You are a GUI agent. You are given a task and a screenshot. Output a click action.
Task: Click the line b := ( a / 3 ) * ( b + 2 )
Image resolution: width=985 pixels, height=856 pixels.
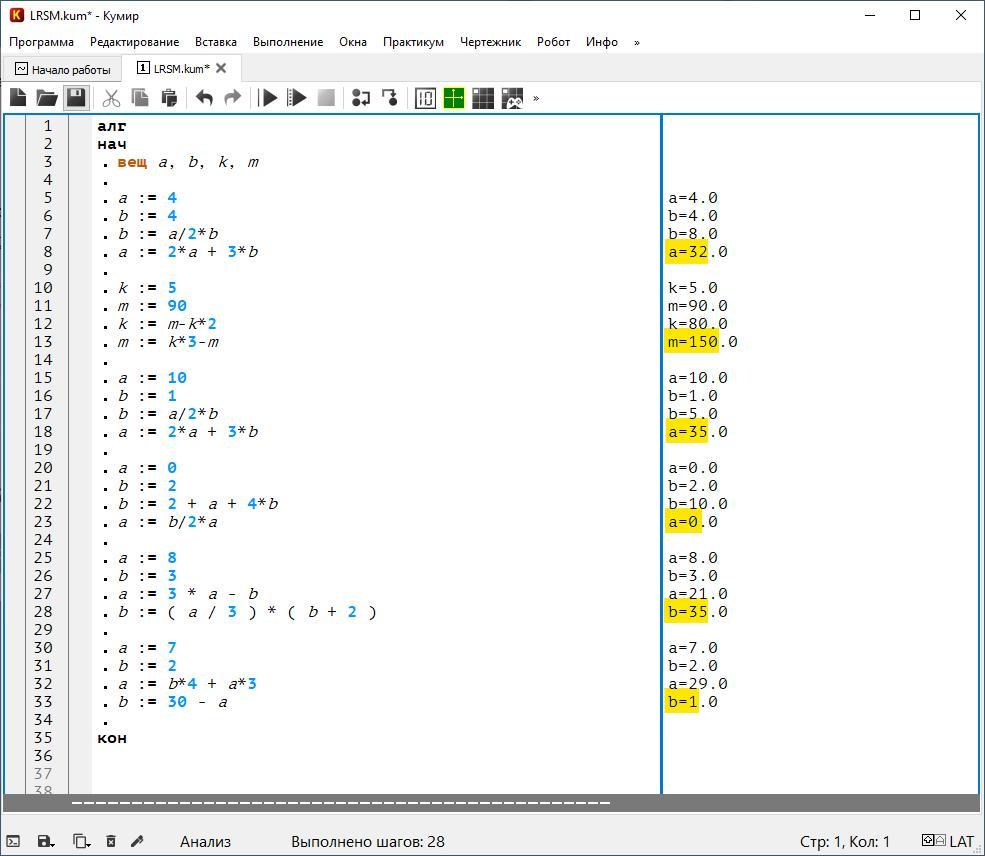(247, 612)
